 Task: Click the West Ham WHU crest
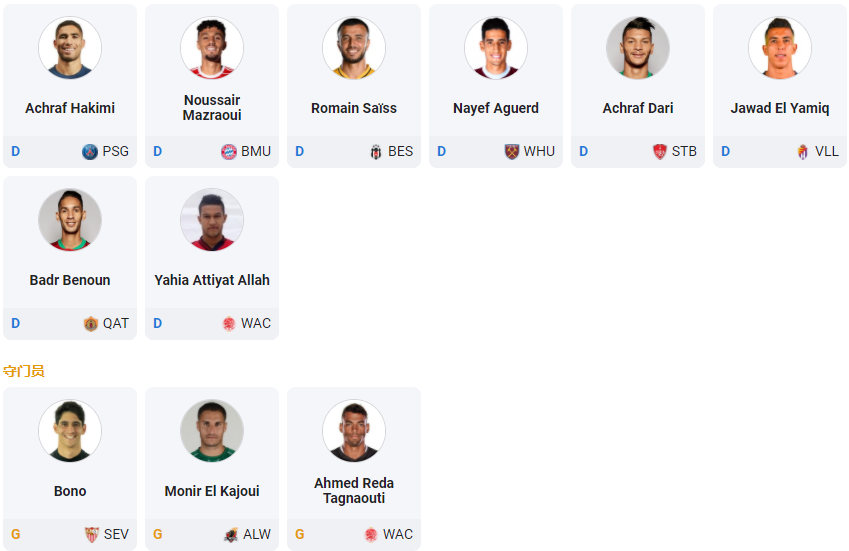click(x=512, y=152)
